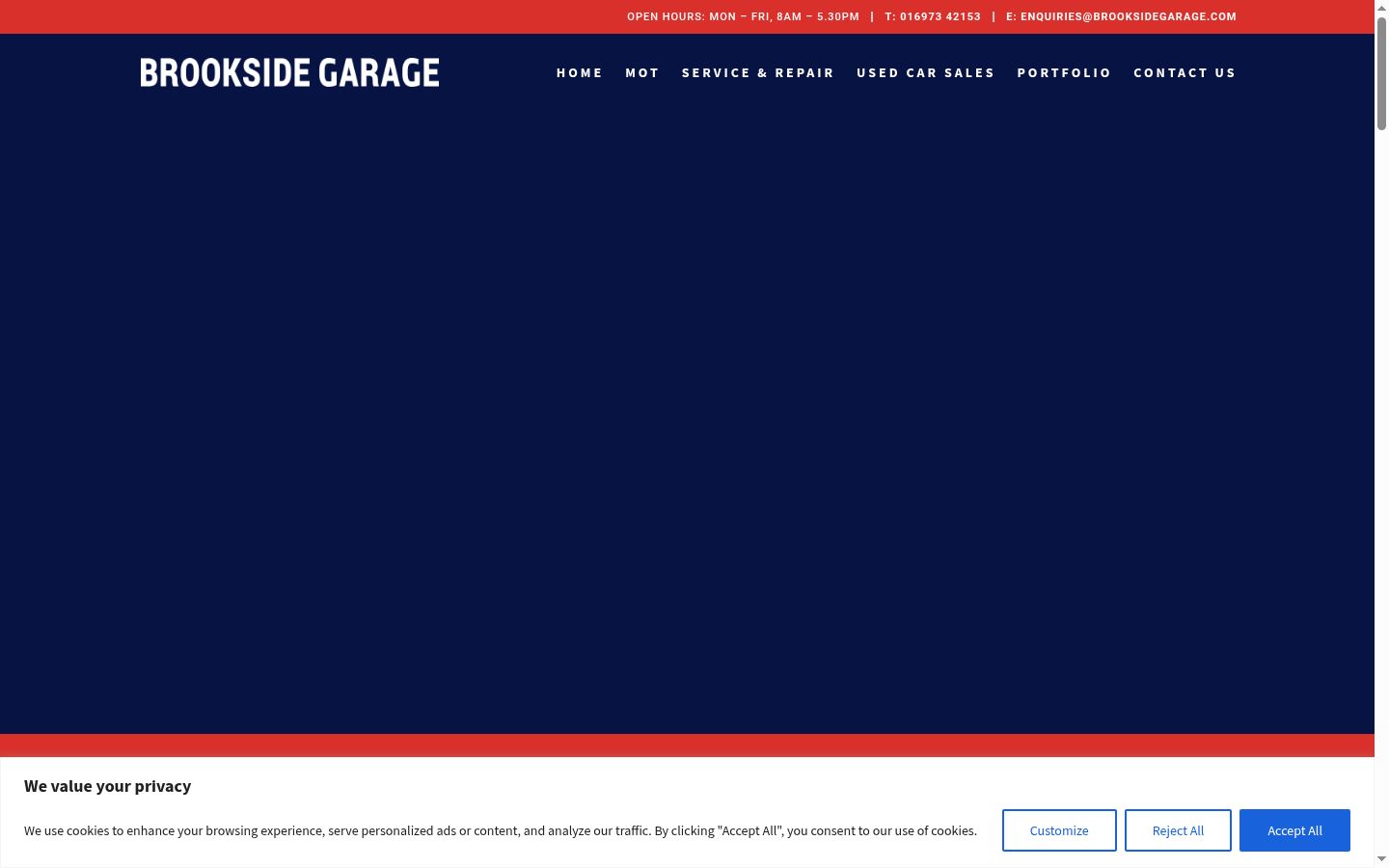Click the Brookside Garage logo

[x=289, y=72]
